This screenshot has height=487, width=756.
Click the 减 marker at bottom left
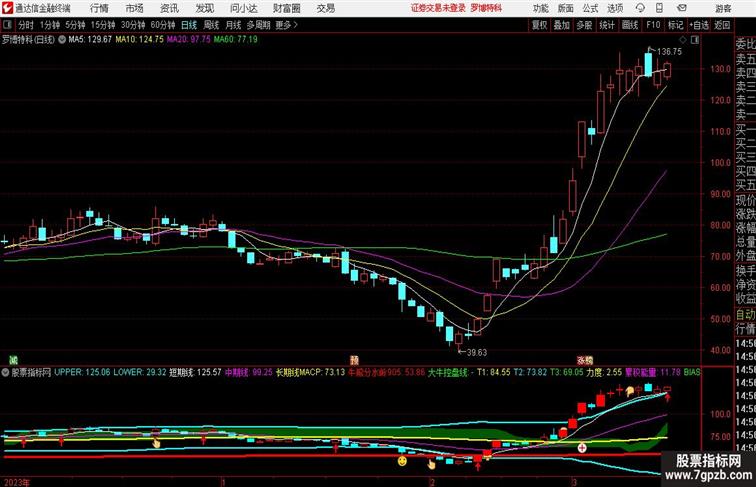click(x=14, y=360)
